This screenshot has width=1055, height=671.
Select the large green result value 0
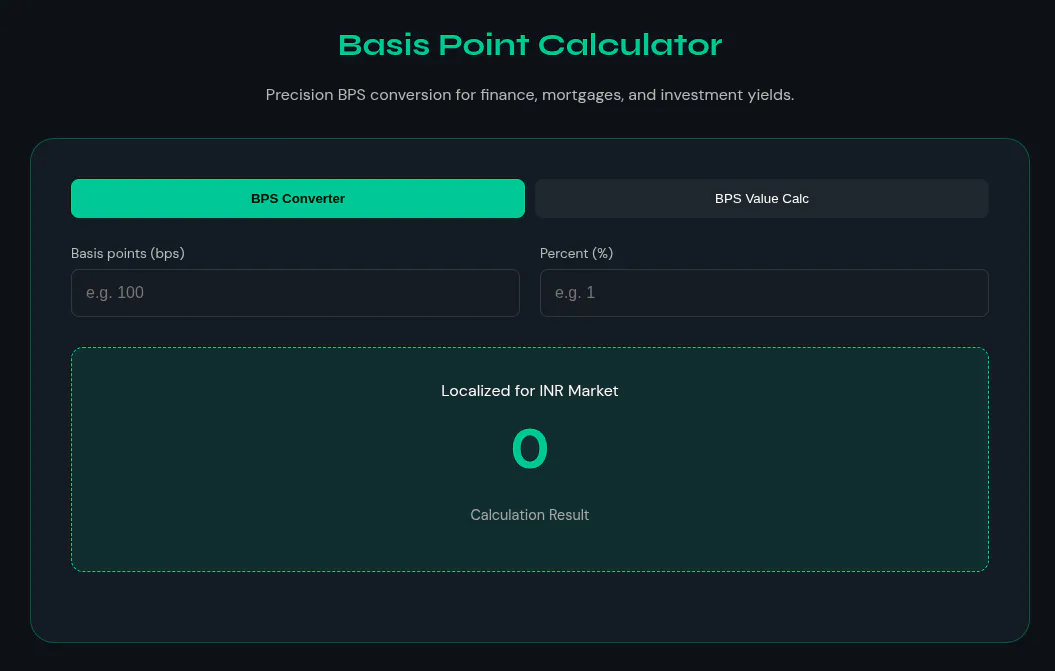point(530,449)
